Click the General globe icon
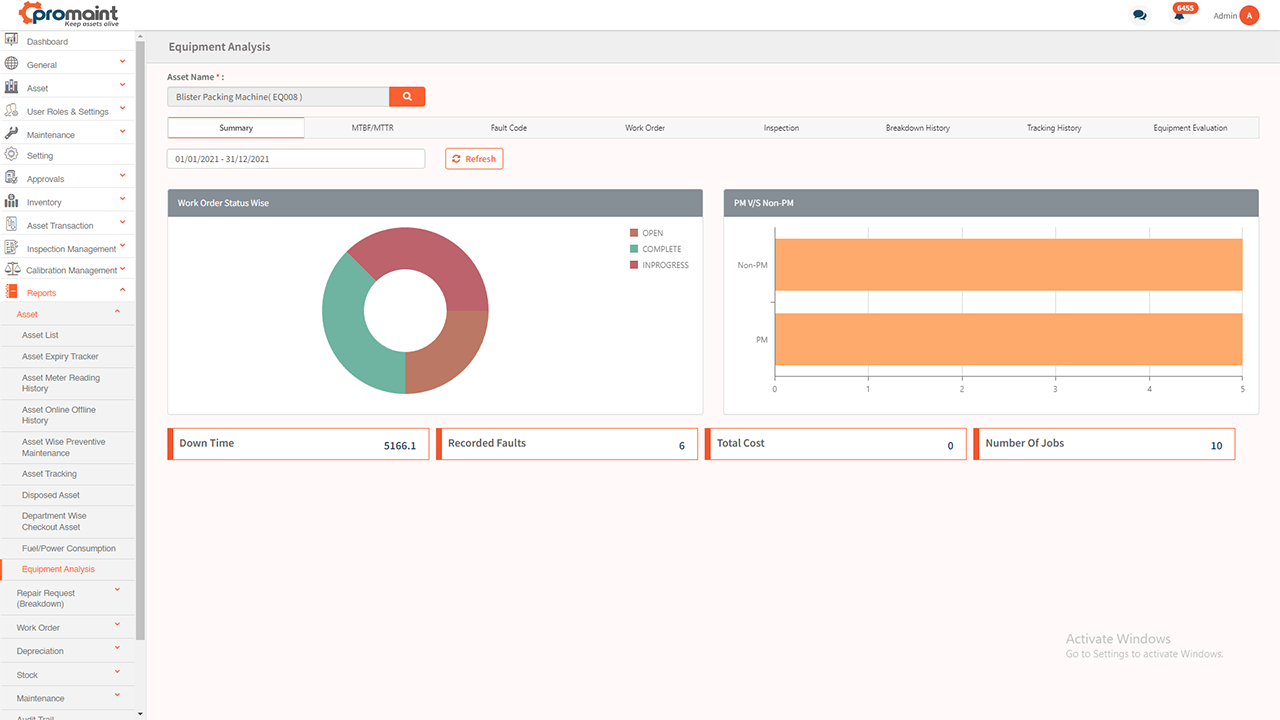Screen dimensions: 1280x720 12,64
